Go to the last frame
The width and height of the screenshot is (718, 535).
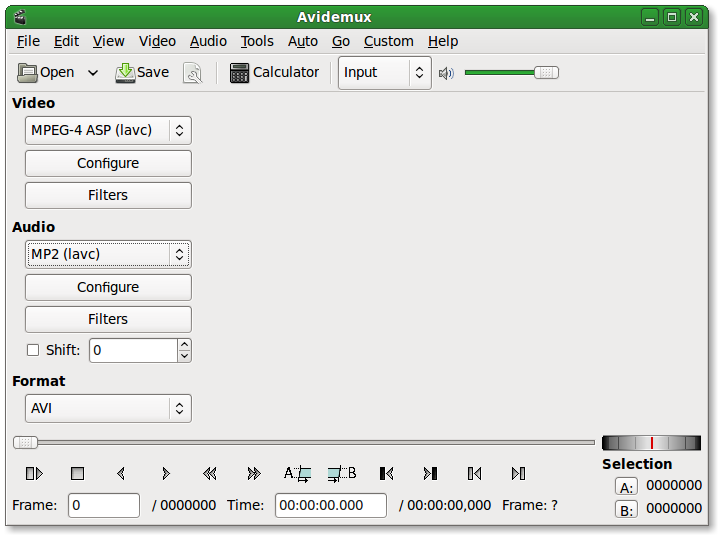pos(518,474)
